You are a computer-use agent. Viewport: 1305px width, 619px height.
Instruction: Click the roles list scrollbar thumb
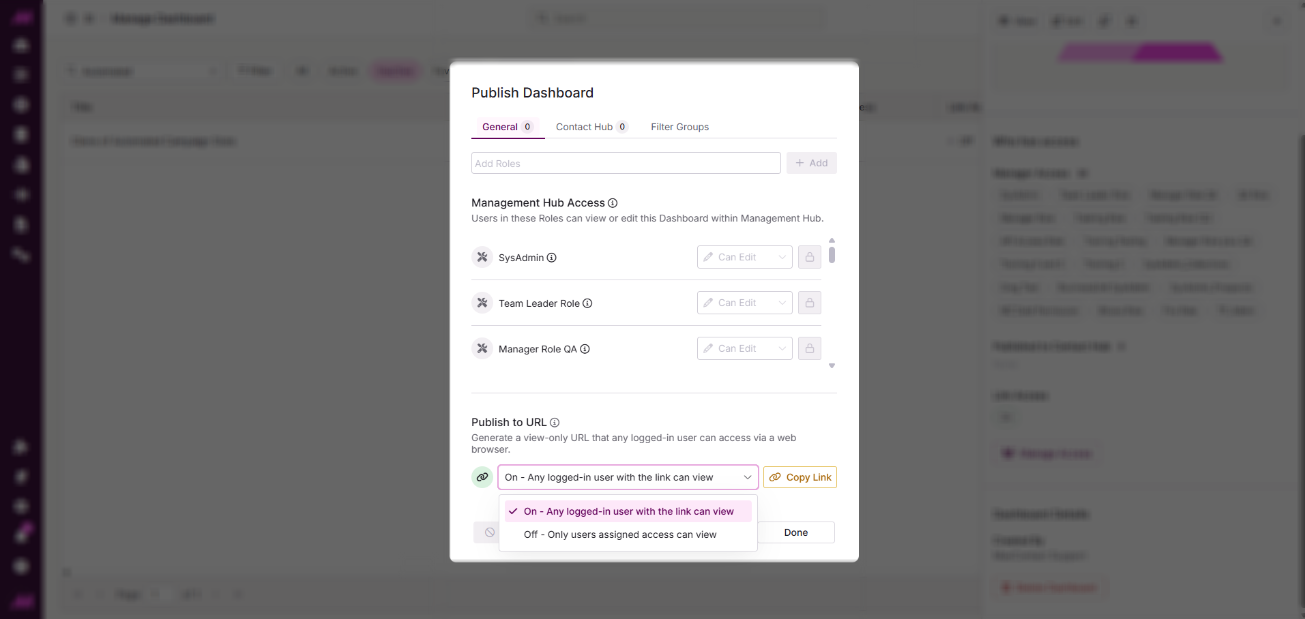coord(832,254)
